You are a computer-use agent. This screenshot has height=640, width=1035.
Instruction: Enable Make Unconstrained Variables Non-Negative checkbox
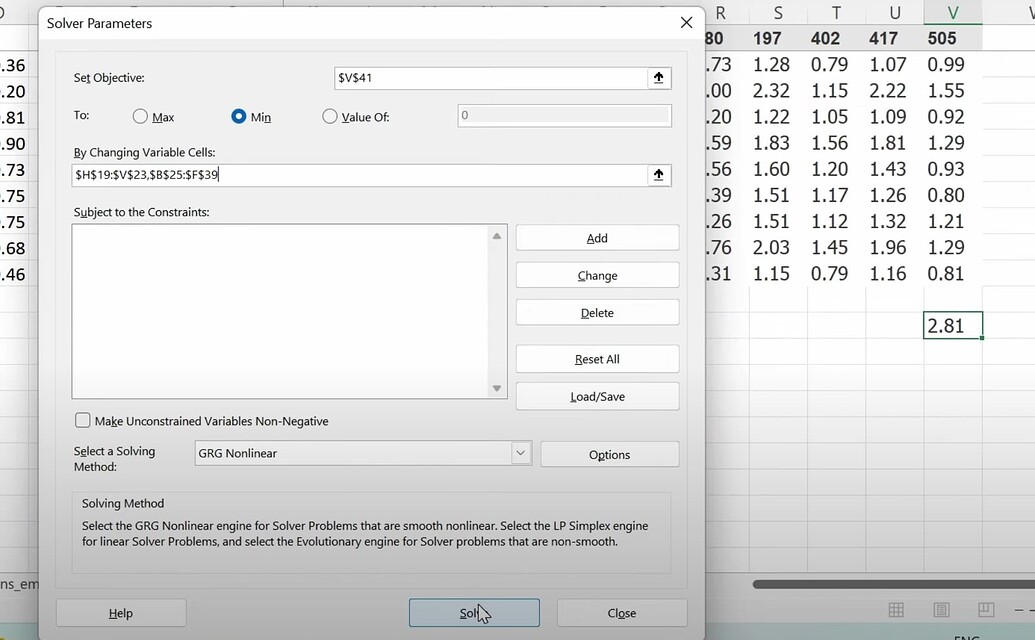[x=83, y=421]
